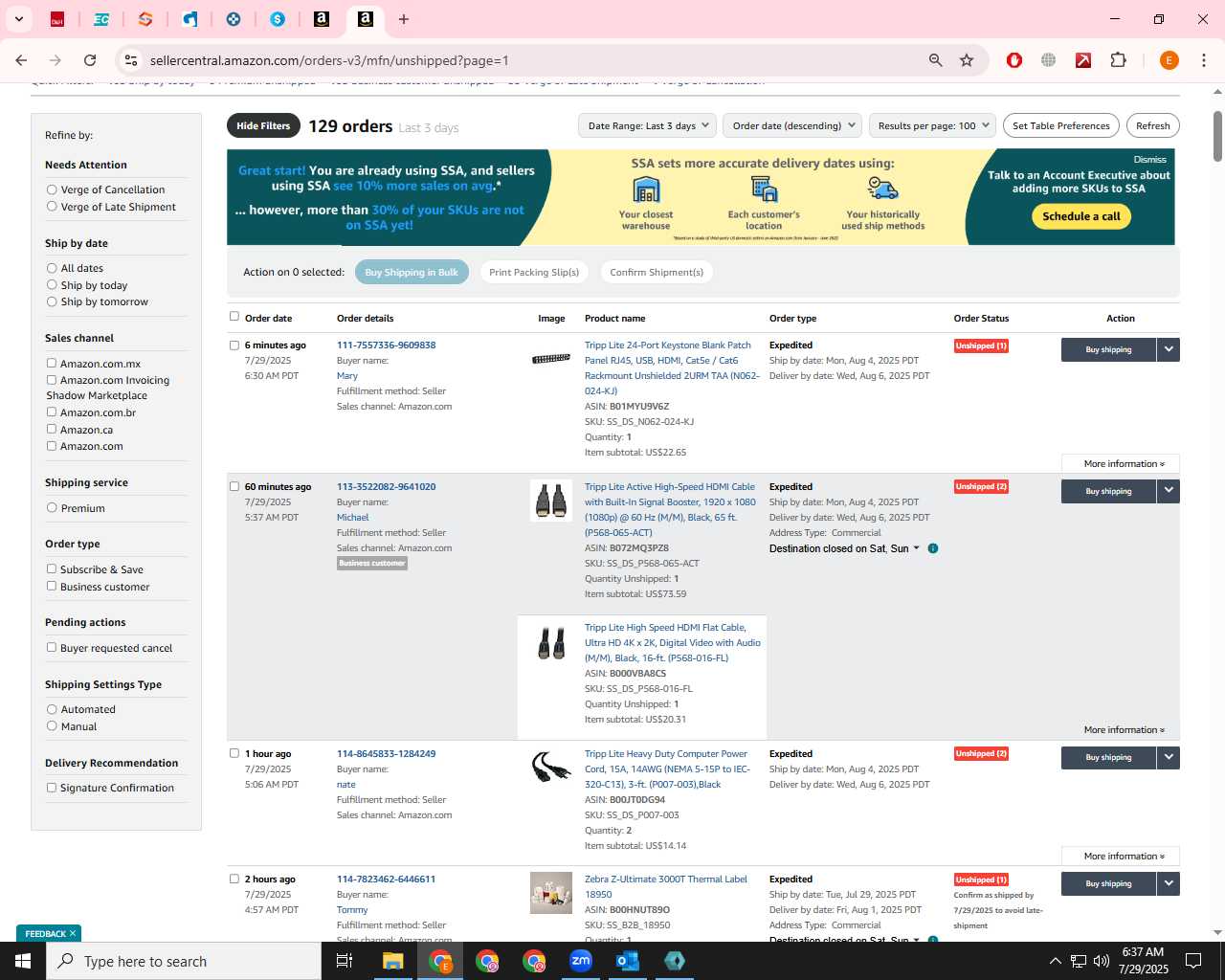Switch to the other Amazon browser tab
Viewport: 1225px width, 980px height.
[322, 19]
